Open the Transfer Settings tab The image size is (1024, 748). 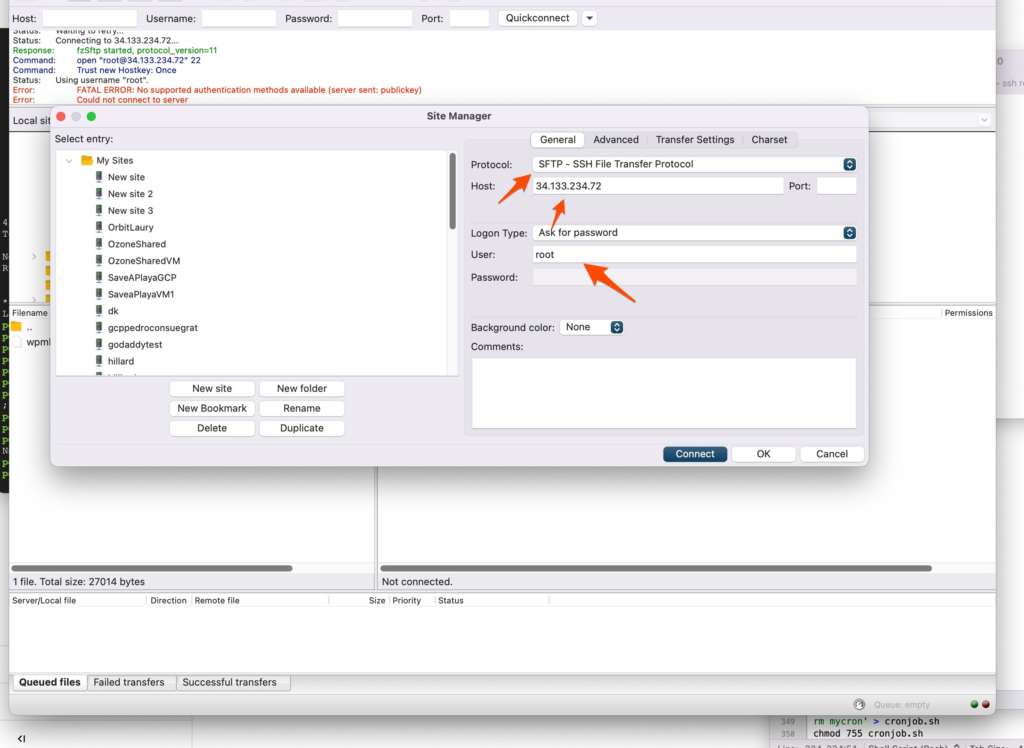pyautogui.click(x=694, y=140)
